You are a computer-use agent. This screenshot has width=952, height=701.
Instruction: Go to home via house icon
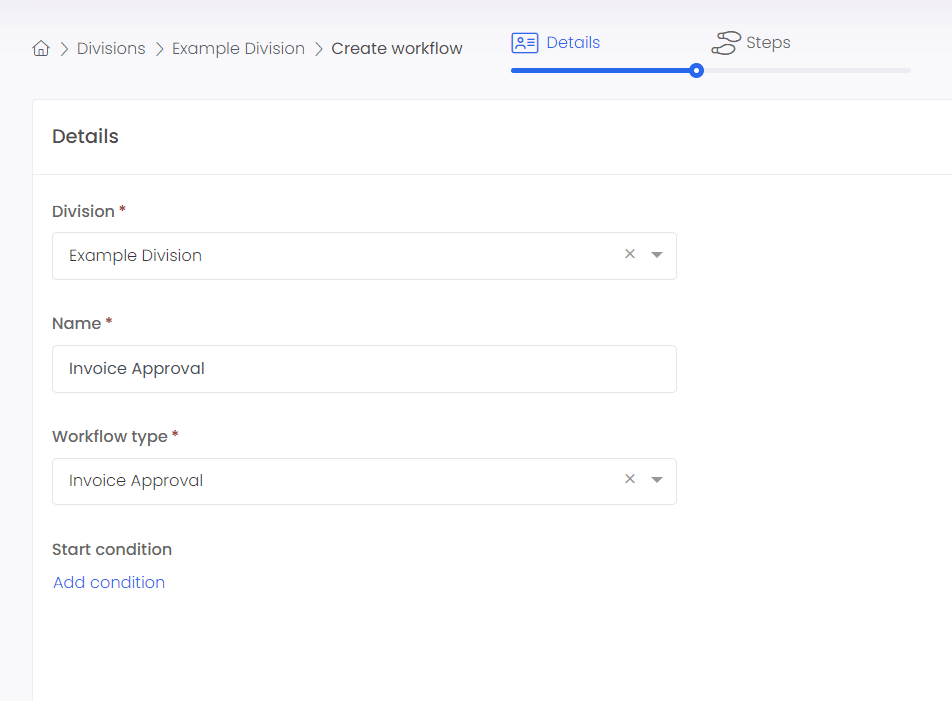41,48
